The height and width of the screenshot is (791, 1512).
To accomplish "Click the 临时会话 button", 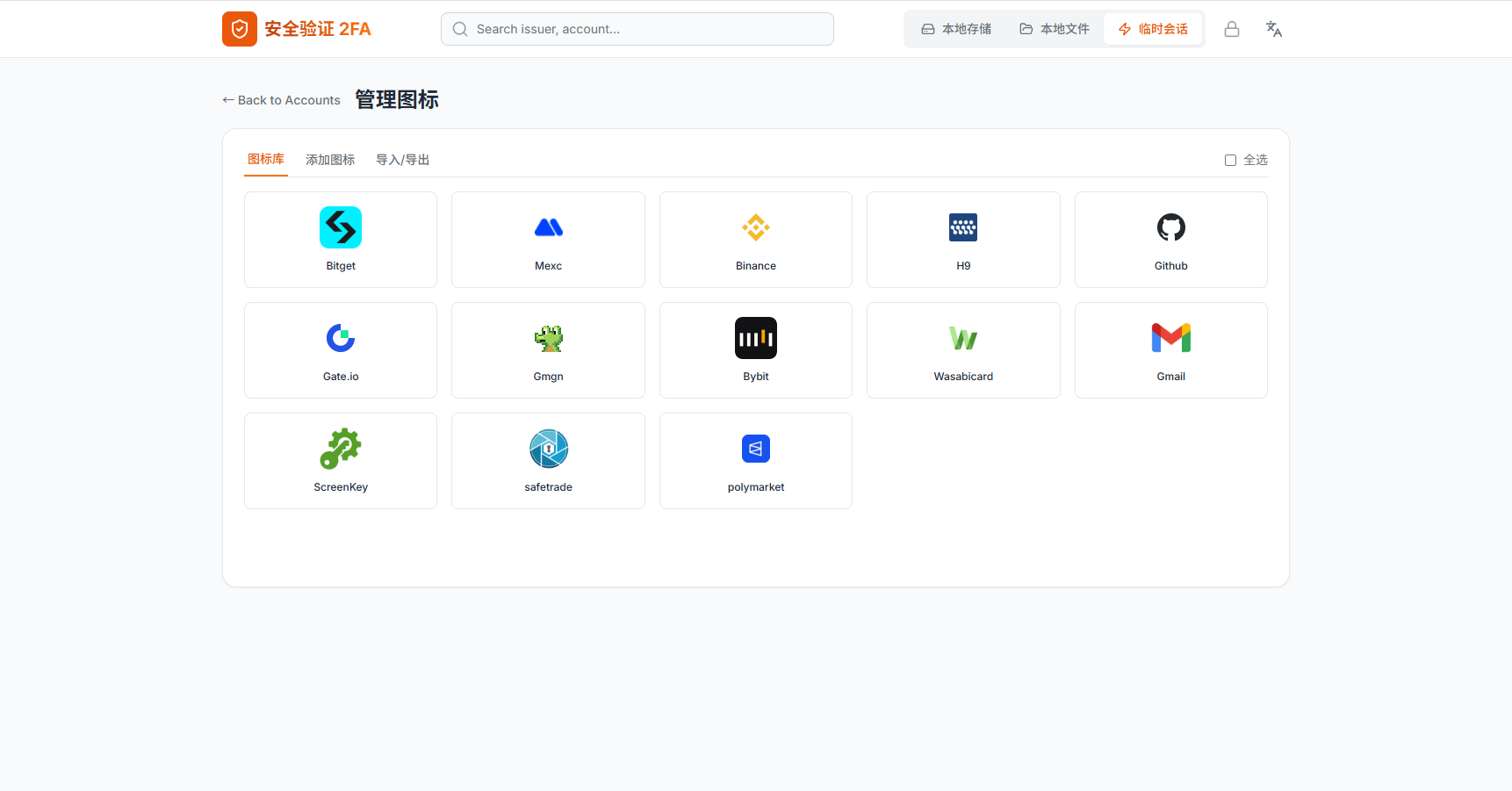I will pos(1153,28).
